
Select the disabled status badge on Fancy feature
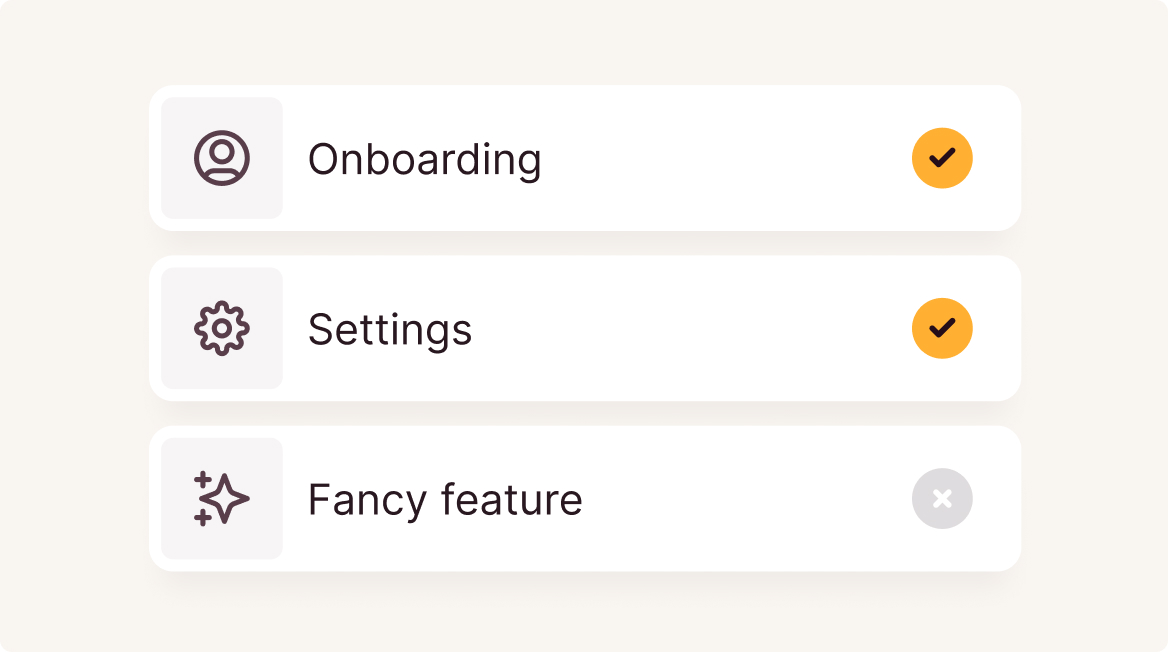(942, 499)
